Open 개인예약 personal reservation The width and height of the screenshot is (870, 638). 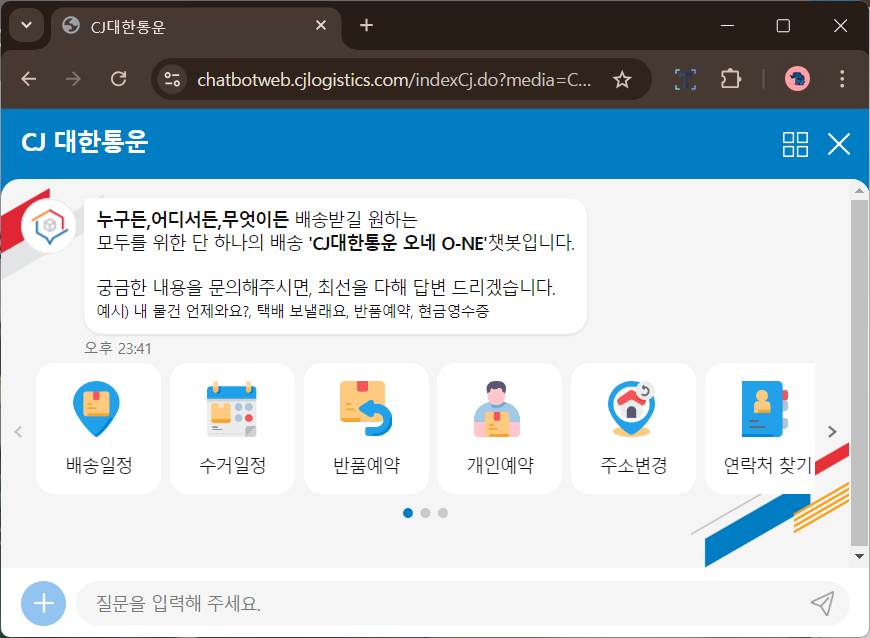[x=499, y=428]
